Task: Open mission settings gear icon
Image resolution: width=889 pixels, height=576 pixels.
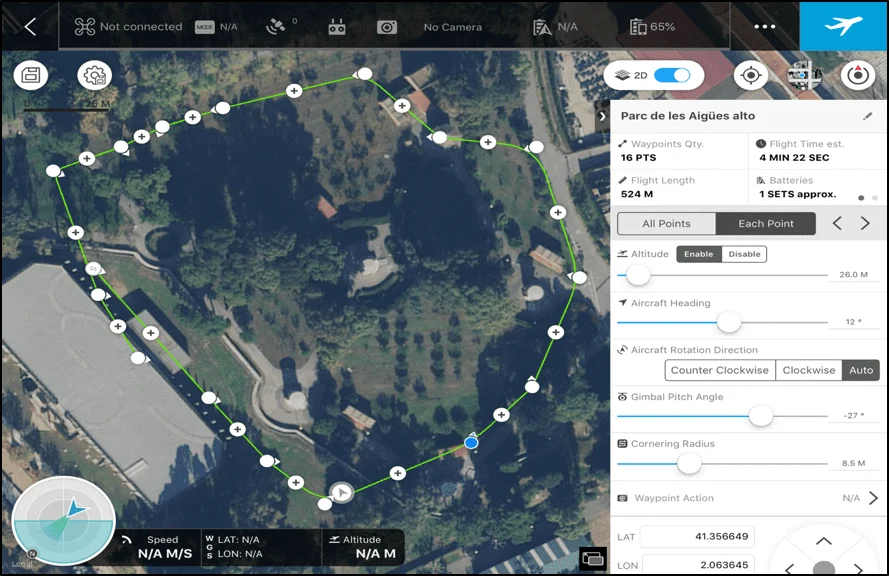Action: [x=94, y=75]
